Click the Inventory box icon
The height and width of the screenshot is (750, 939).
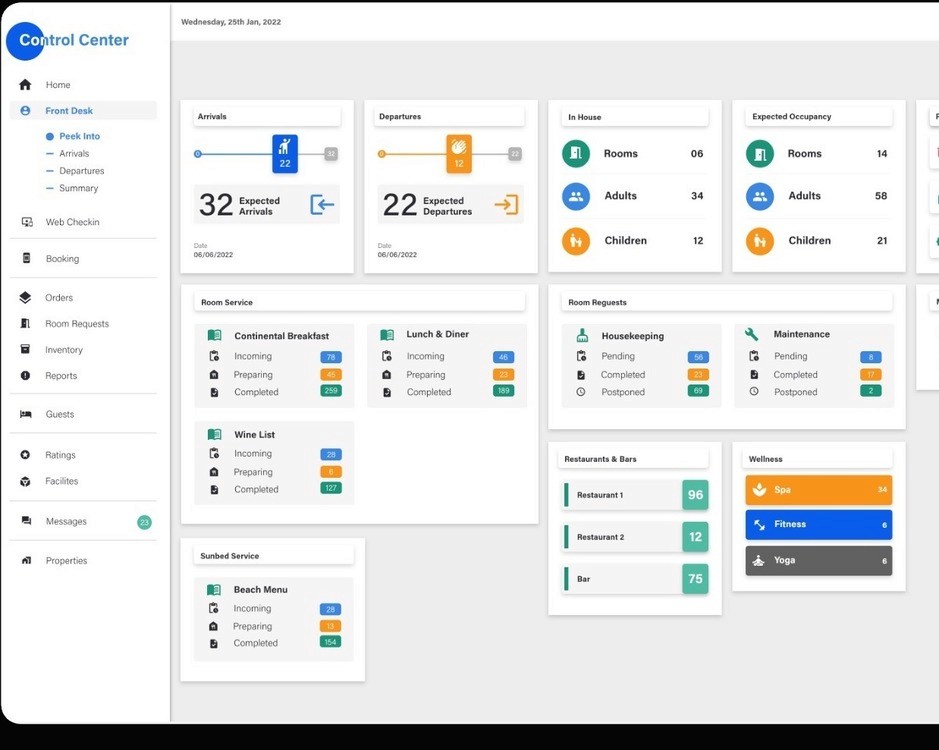click(x=25, y=349)
